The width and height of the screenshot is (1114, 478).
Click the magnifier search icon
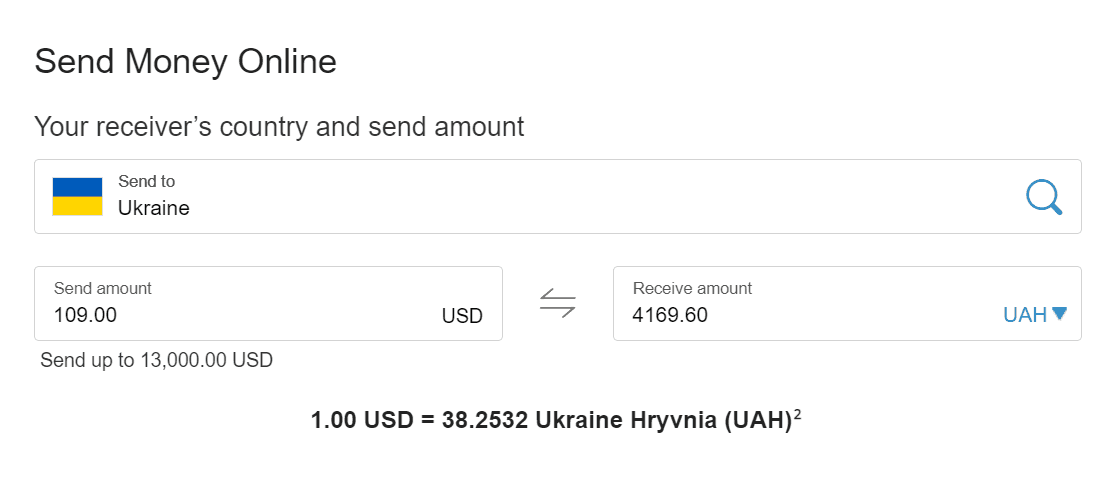pos(1044,197)
